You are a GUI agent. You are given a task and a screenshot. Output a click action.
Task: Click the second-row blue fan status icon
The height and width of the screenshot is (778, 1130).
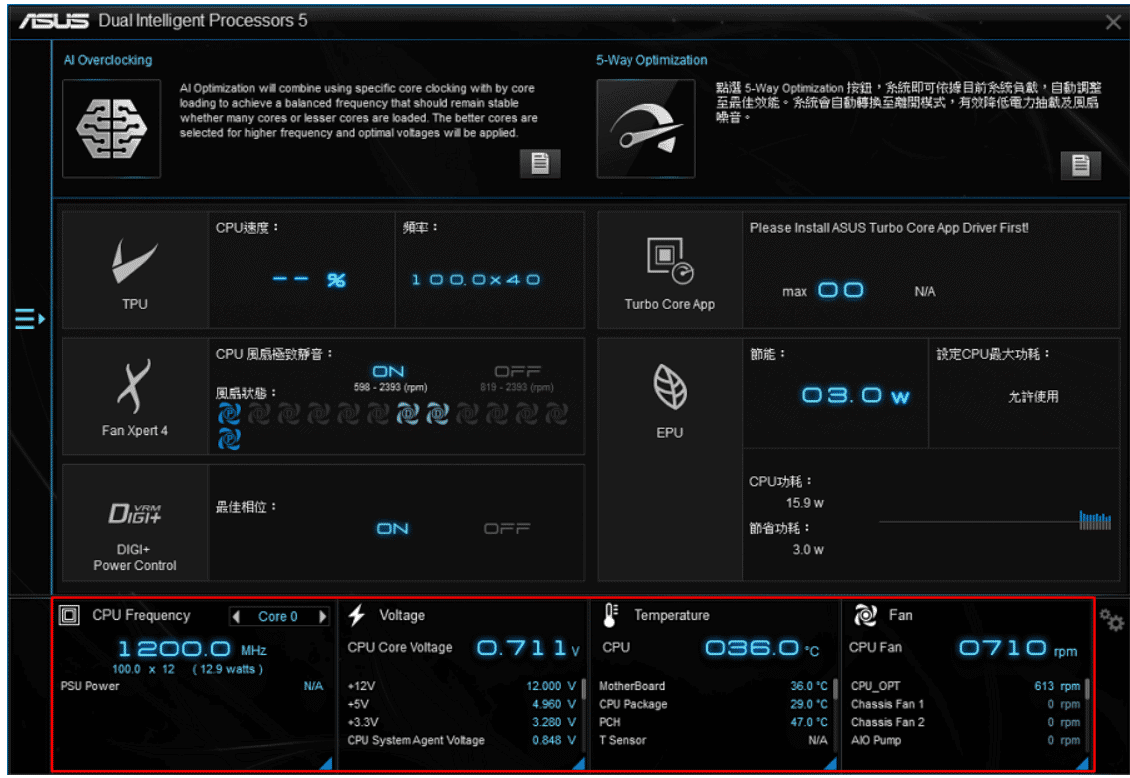229,439
